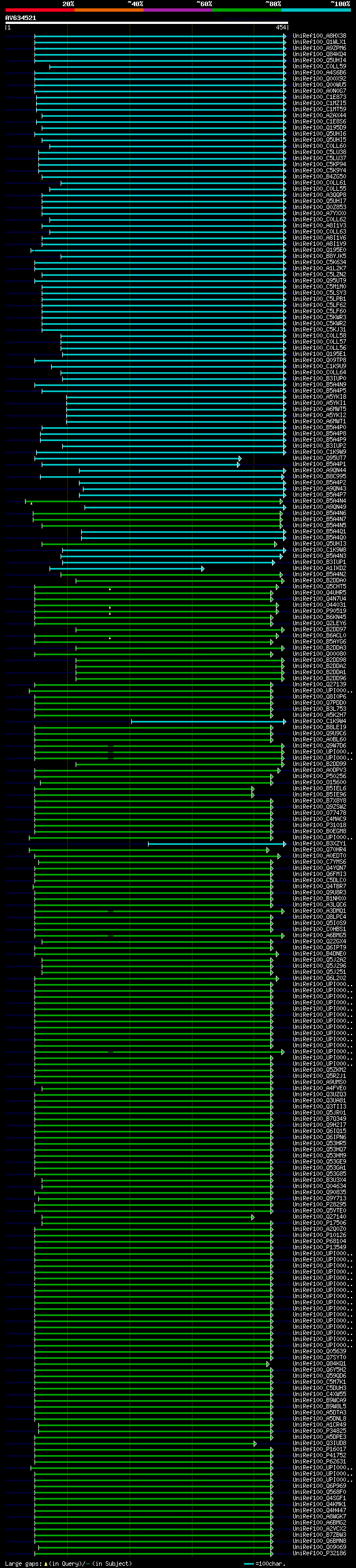Image resolution: width=356 pixels, height=1568 pixels.
Task: Click the query end position 454 label
Action: point(280,27)
